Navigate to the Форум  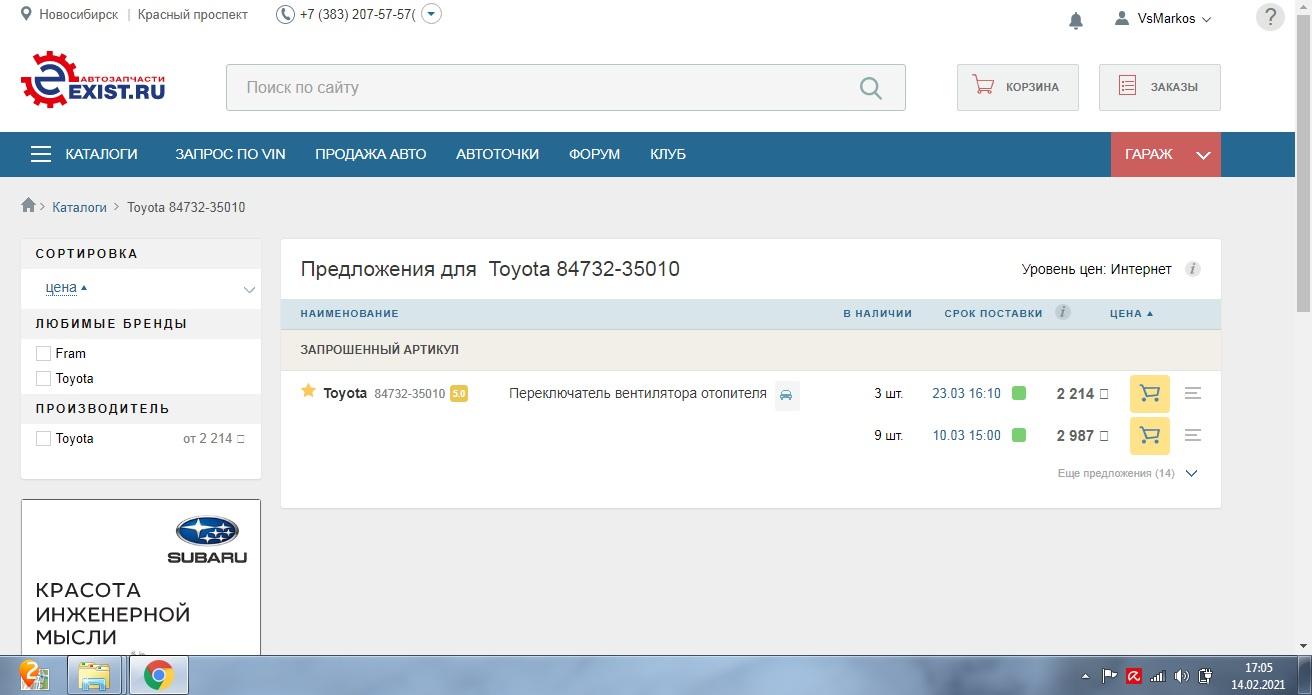pyautogui.click(x=594, y=154)
